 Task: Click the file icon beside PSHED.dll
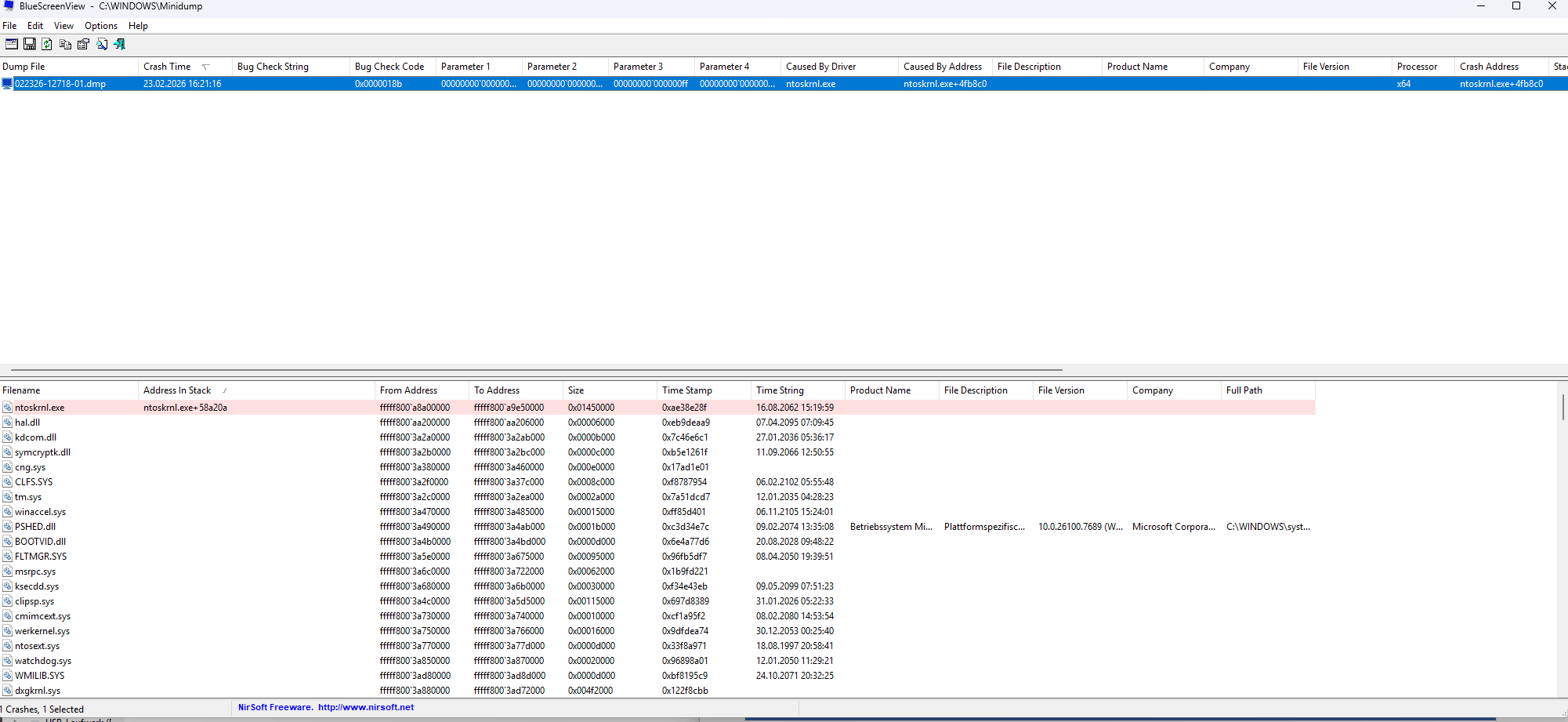click(x=7, y=527)
